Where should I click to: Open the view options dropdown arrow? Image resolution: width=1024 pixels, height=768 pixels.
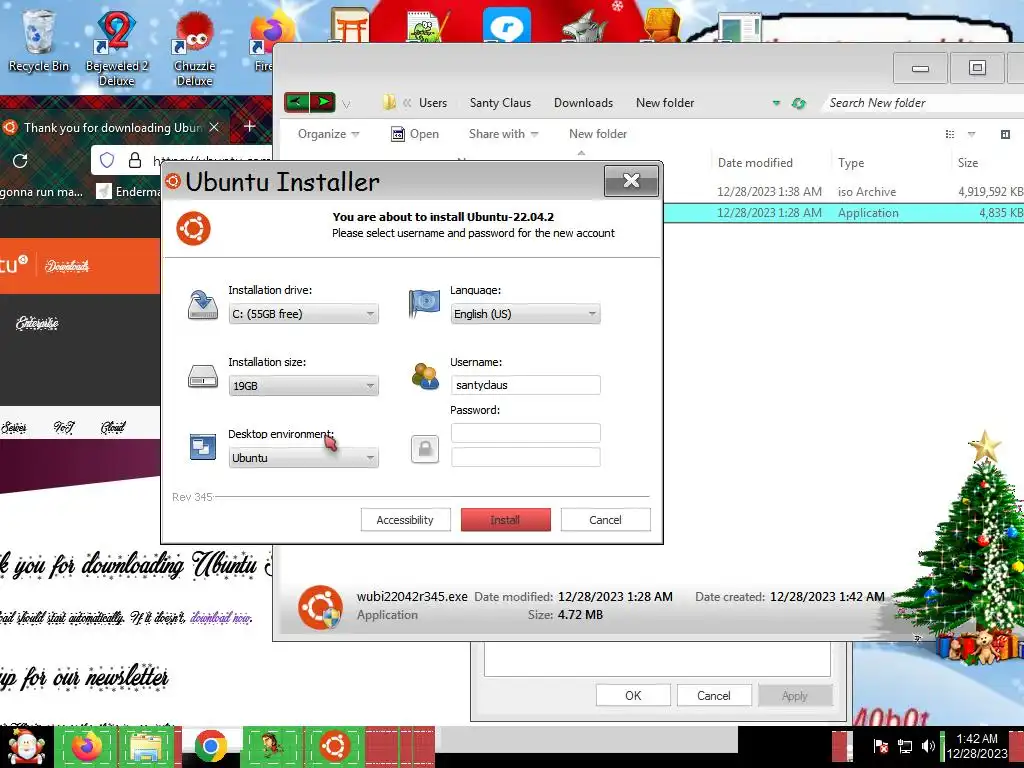coord(971,134)
